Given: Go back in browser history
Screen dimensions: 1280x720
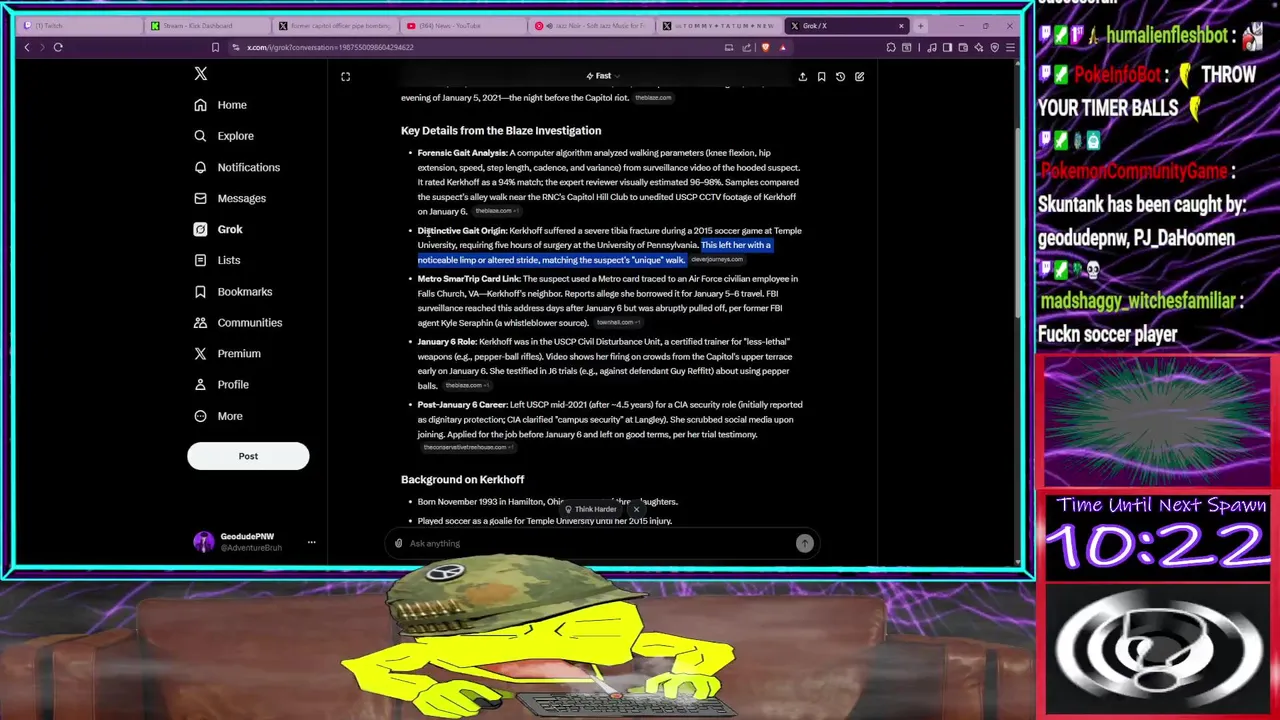Looking at the screenshot, I should tap(27, 47).
